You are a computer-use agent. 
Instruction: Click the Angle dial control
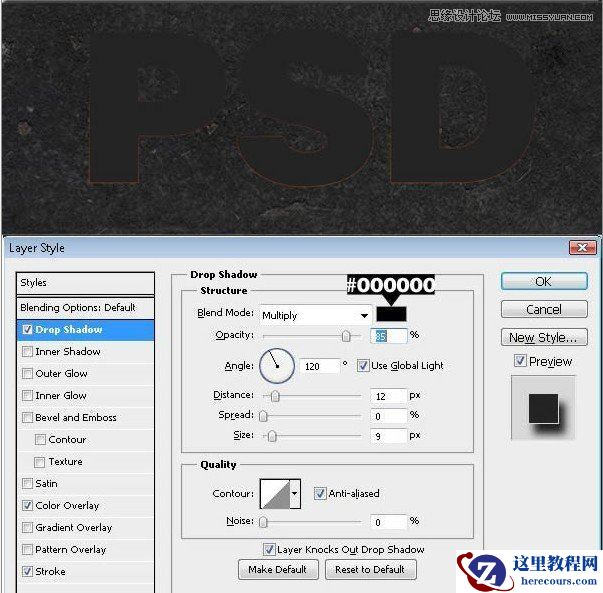point(277,366)
